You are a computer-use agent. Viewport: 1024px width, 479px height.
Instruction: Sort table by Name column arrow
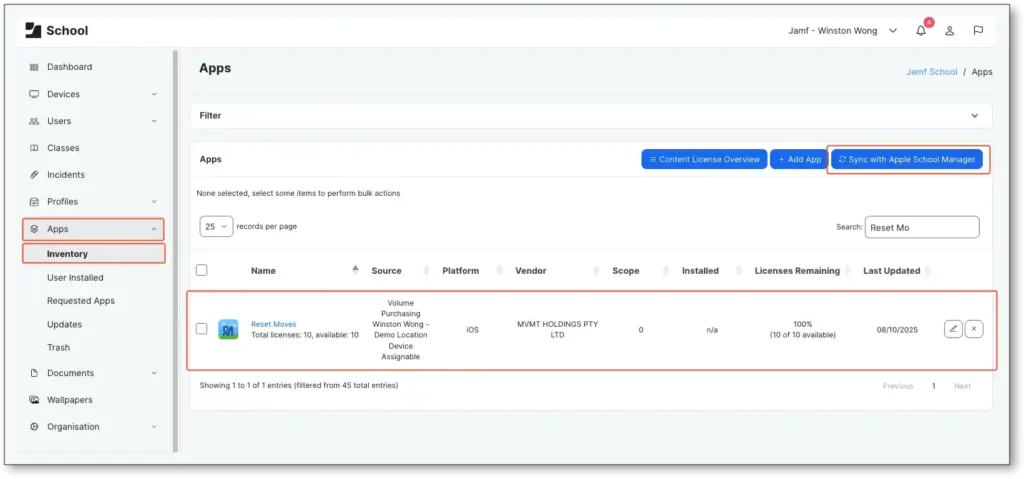[355, 270]
